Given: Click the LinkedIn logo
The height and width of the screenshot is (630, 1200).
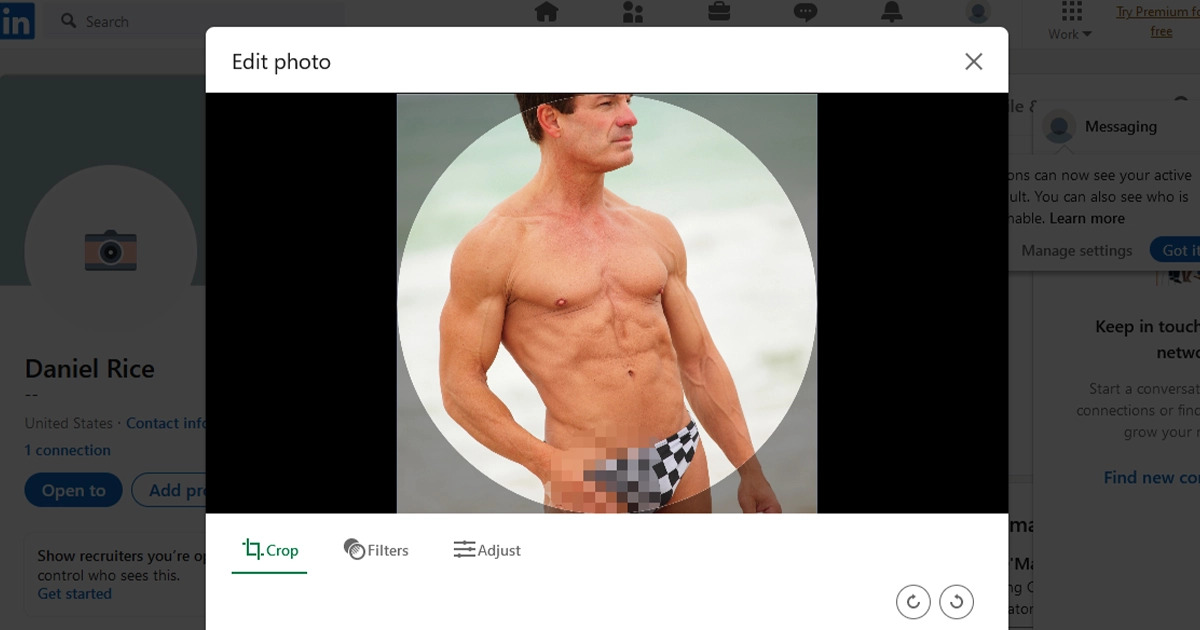Looking at the screenshot, I should tap(19, 20).
